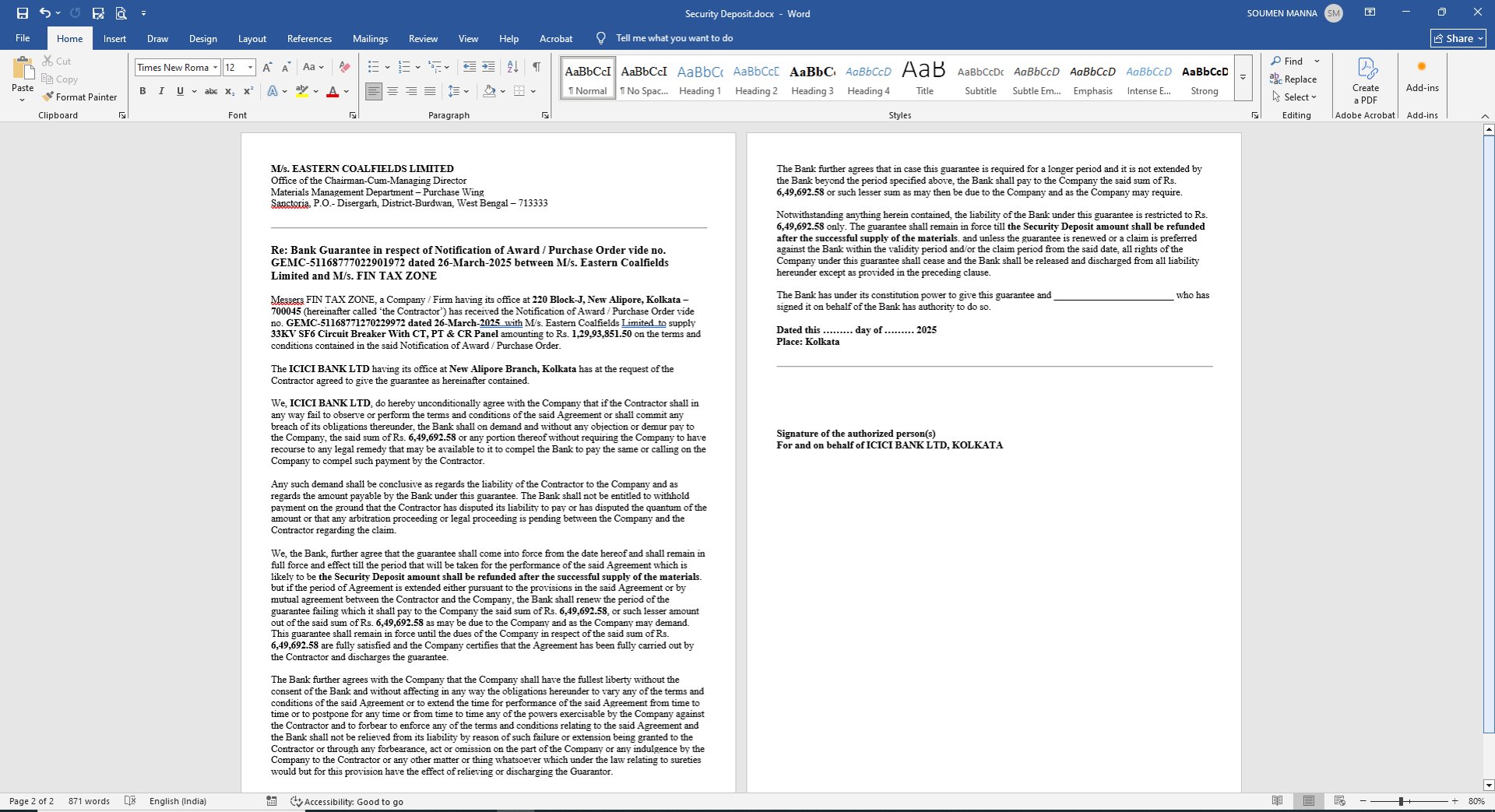Open the References tab
The width and height of the screenshot is (1495, 812).
[309, 39]
